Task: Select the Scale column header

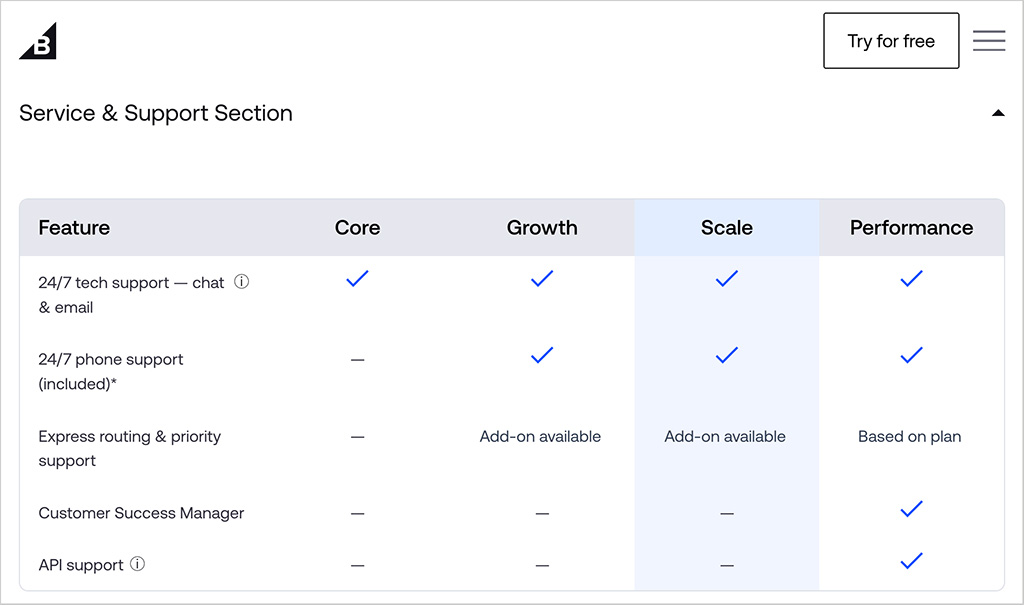Action: (727, 227)
